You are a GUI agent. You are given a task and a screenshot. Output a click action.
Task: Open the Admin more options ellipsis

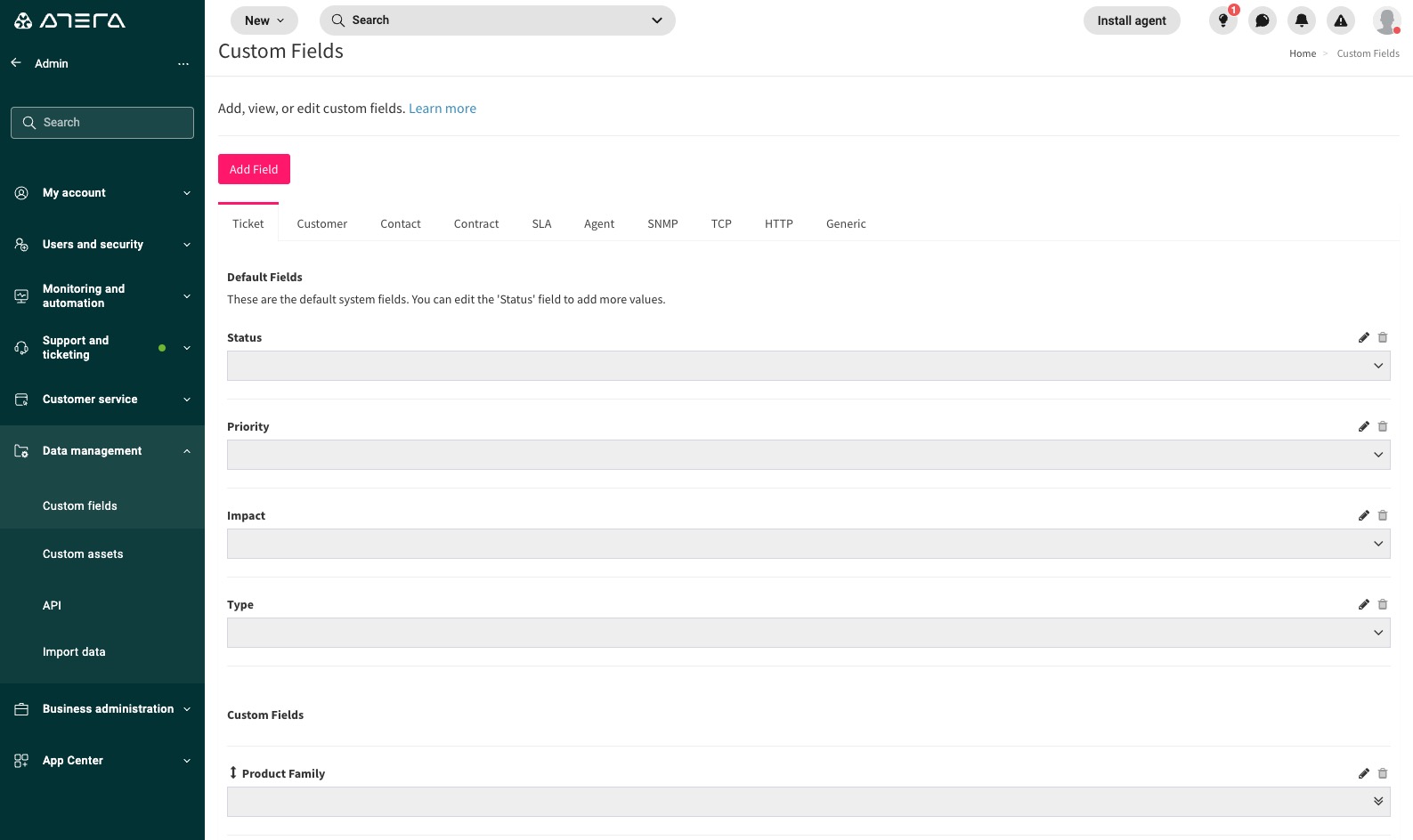tap(183, 64)
